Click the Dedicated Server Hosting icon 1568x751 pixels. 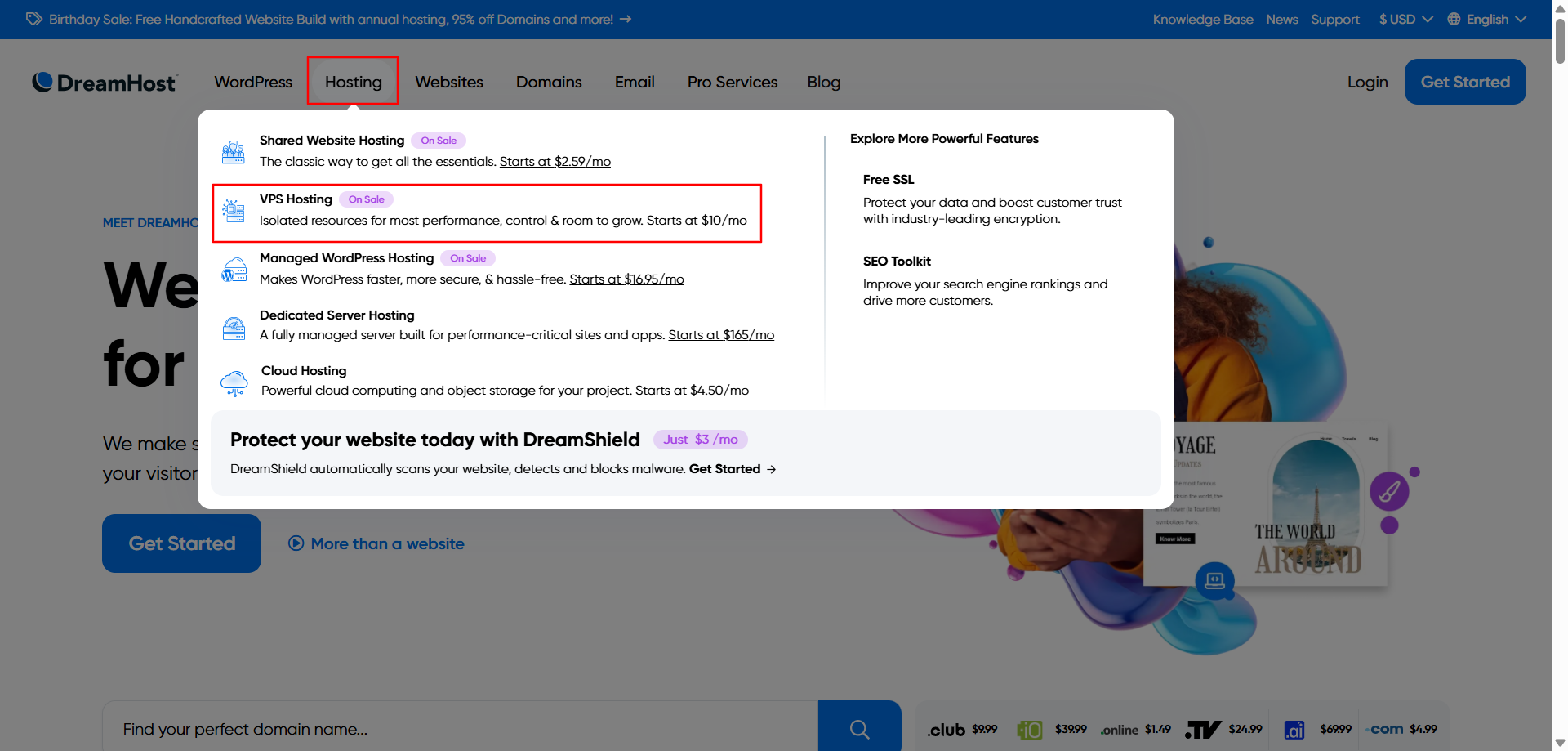pyautogui.click(x=234, y=327)
